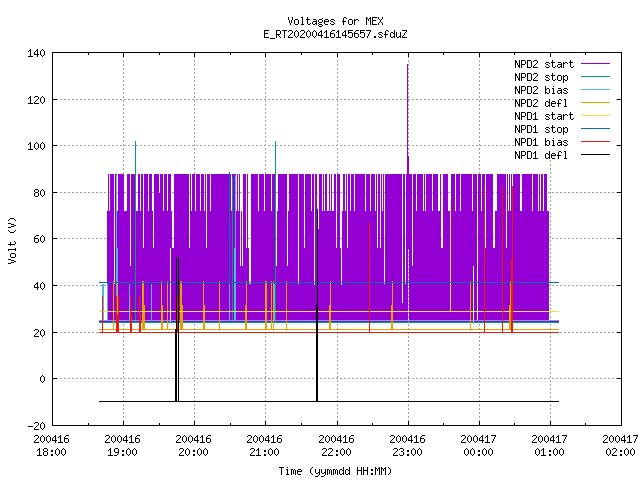Click the orange NPD2 defl legend line

pyautogui.click(x=596, y=102)
